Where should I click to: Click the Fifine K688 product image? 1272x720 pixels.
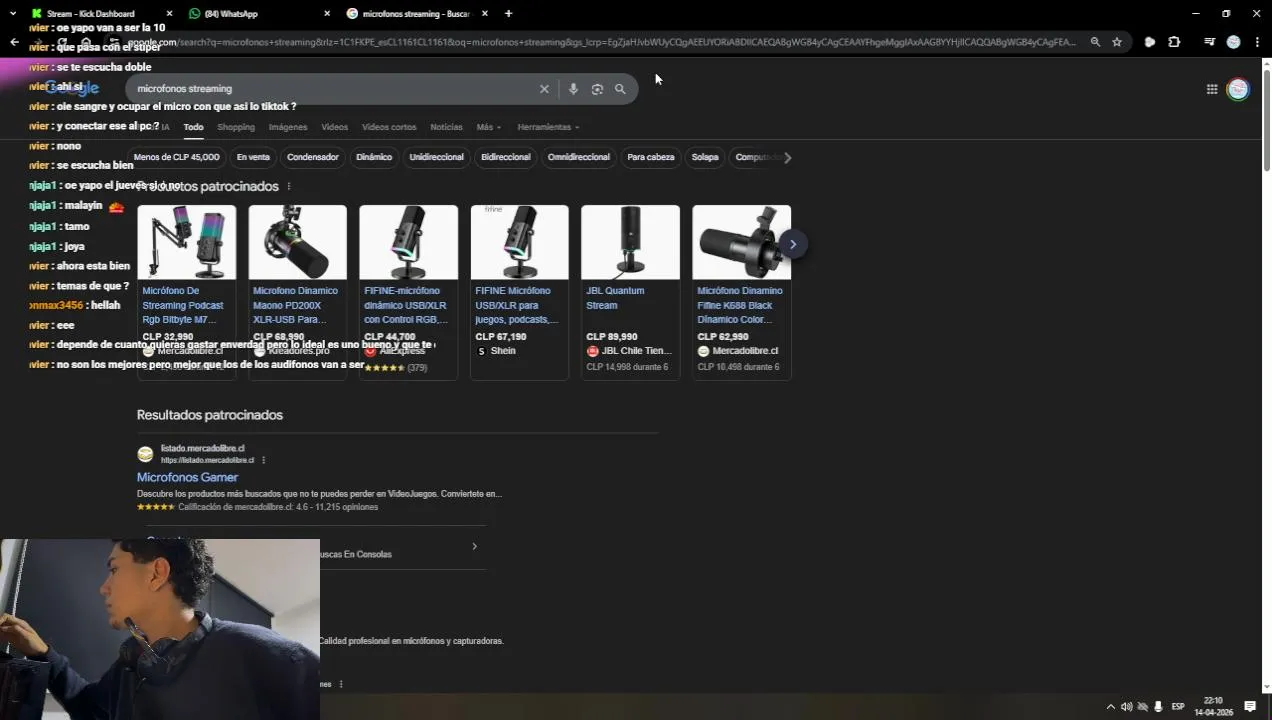point(741,242)
